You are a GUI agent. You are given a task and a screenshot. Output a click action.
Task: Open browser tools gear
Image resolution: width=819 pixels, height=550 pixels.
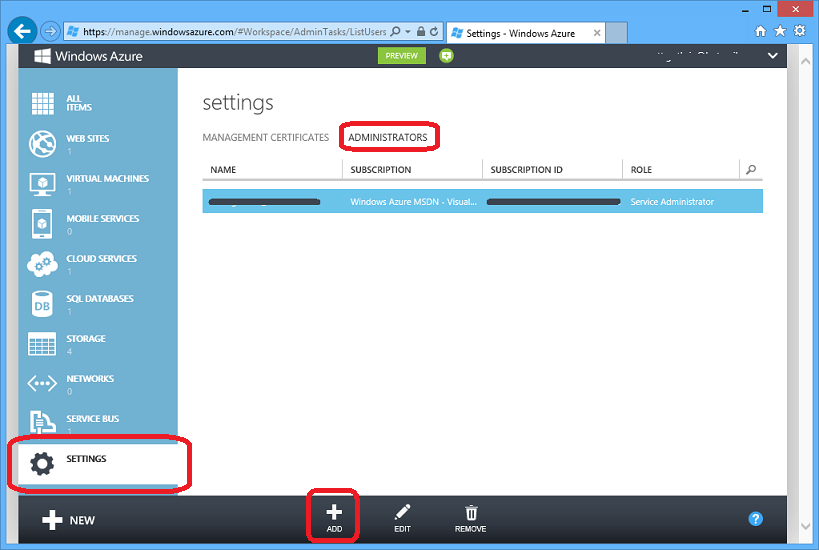pyautogui.click(x=800, y=31)
